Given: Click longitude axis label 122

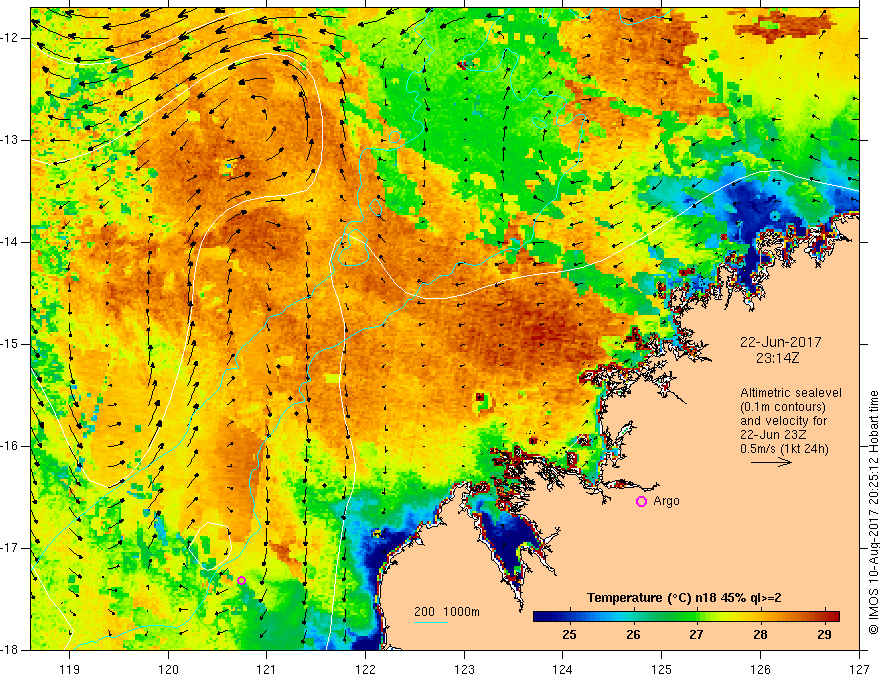Looking at the screenshot, I should point(365,669).
